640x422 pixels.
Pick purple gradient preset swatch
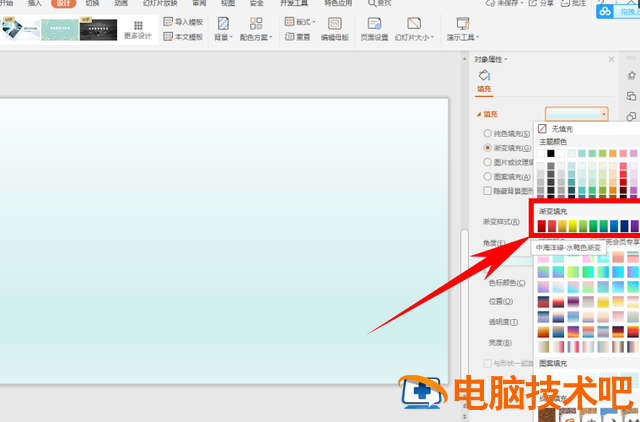click(635, 226)
